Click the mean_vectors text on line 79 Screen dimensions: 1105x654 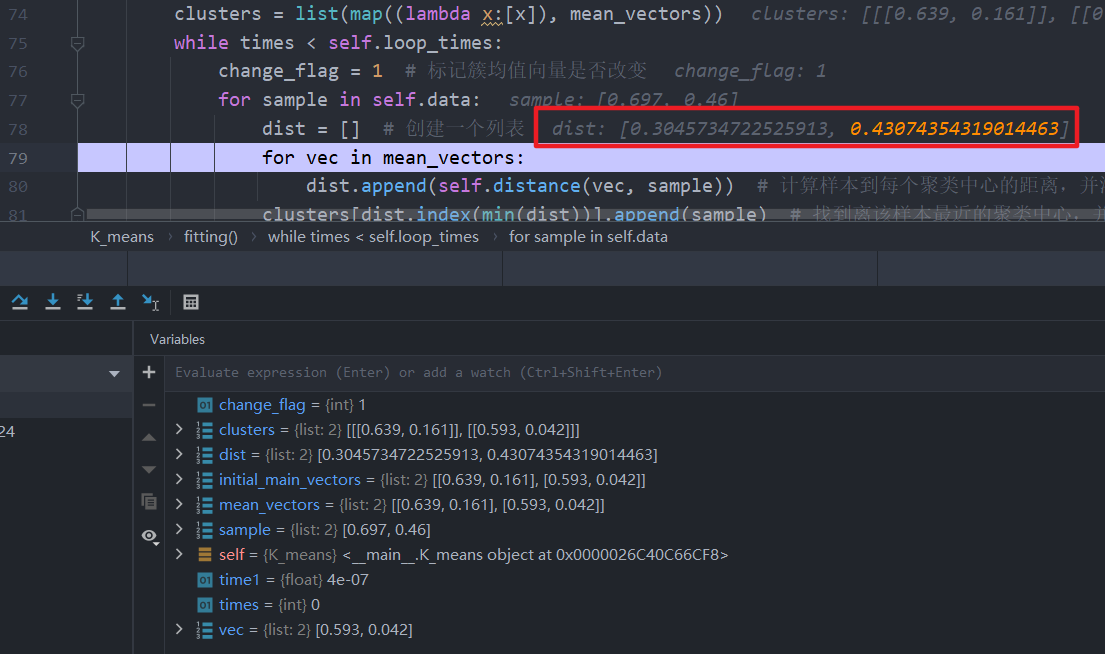click(x=449, y=158)
